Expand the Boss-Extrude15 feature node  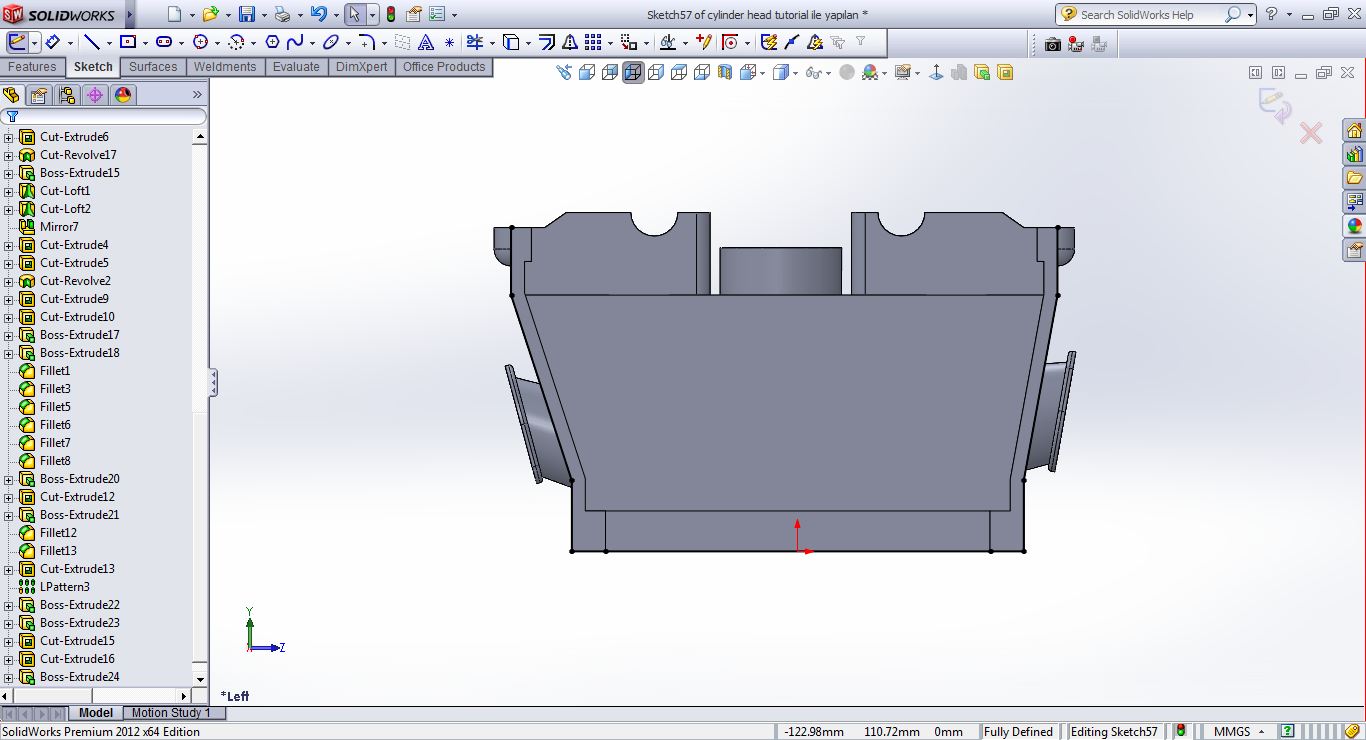click(9, 173)
